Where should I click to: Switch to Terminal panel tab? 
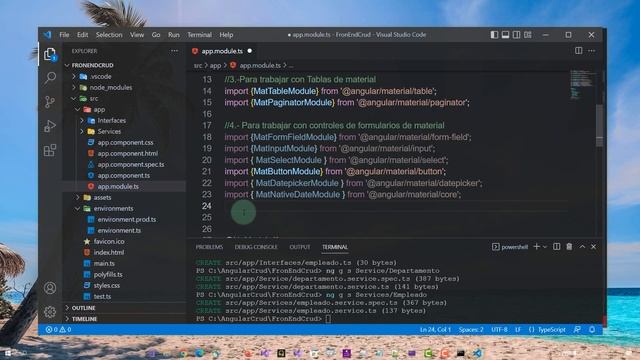[x=335, y=247]
